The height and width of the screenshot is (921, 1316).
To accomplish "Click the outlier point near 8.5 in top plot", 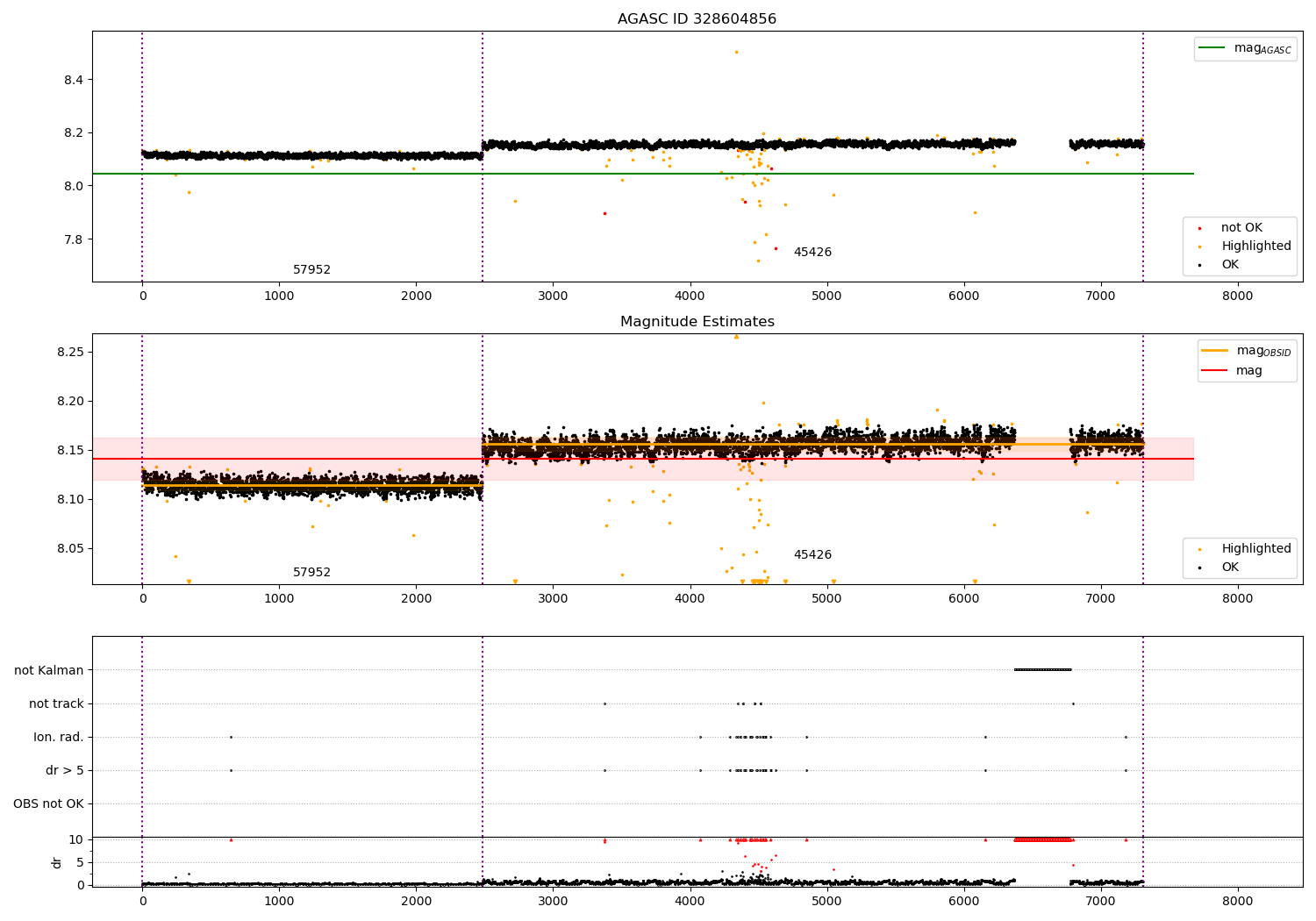I will pos(736,52).
